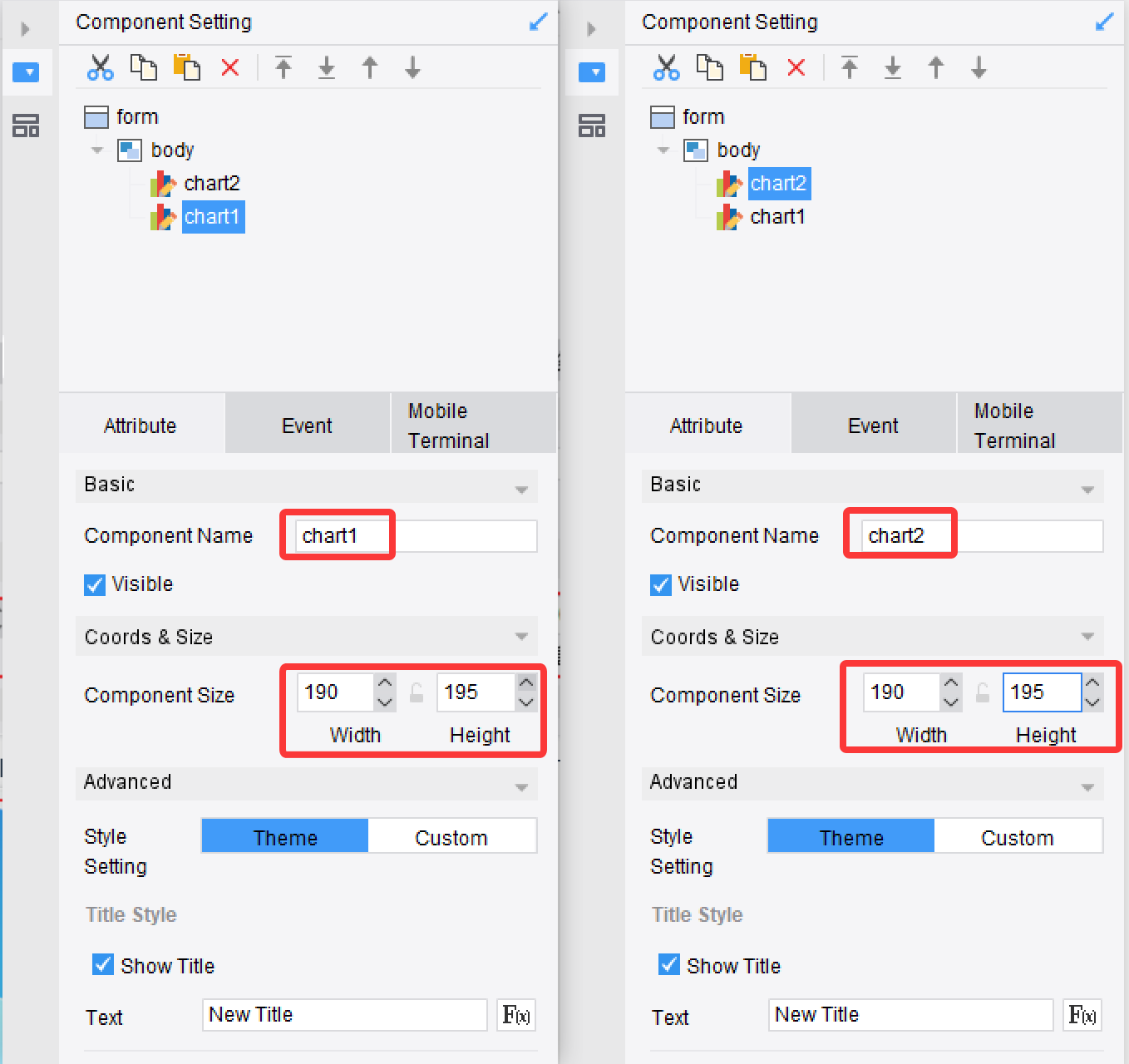This screenshot has width=1129, height=1064.
Task: Uncheck the Visible checkbox for chart2
Action: [x=661, y=584]
